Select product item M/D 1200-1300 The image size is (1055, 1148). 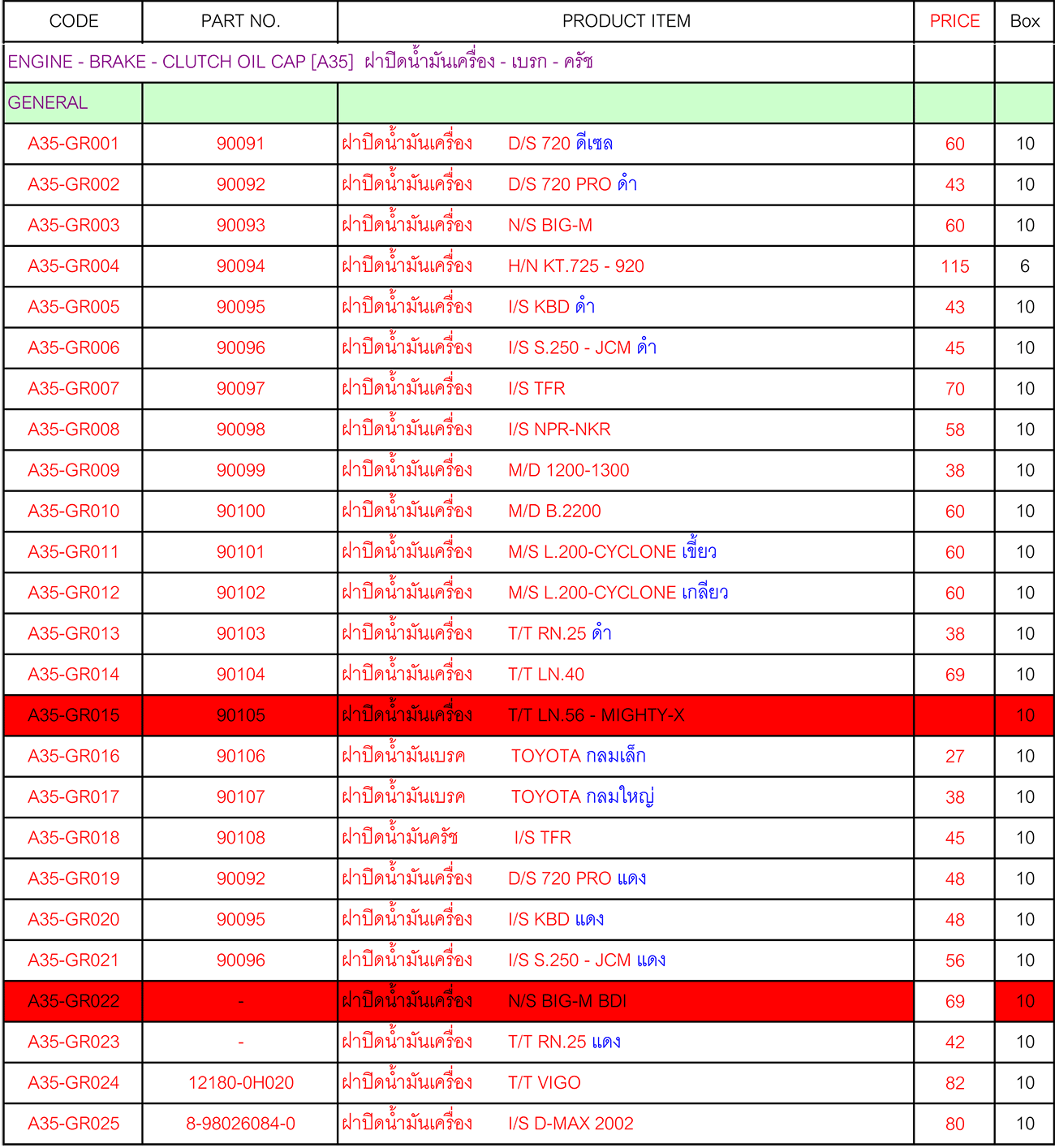568,470
